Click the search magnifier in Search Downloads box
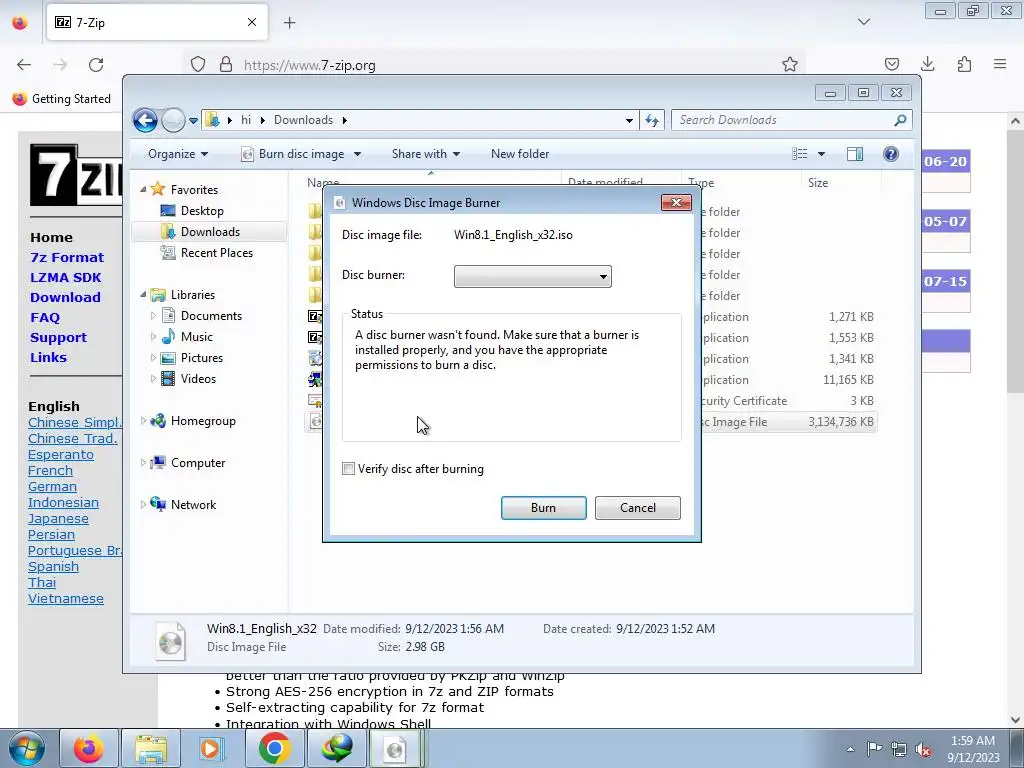 [900, 120]
